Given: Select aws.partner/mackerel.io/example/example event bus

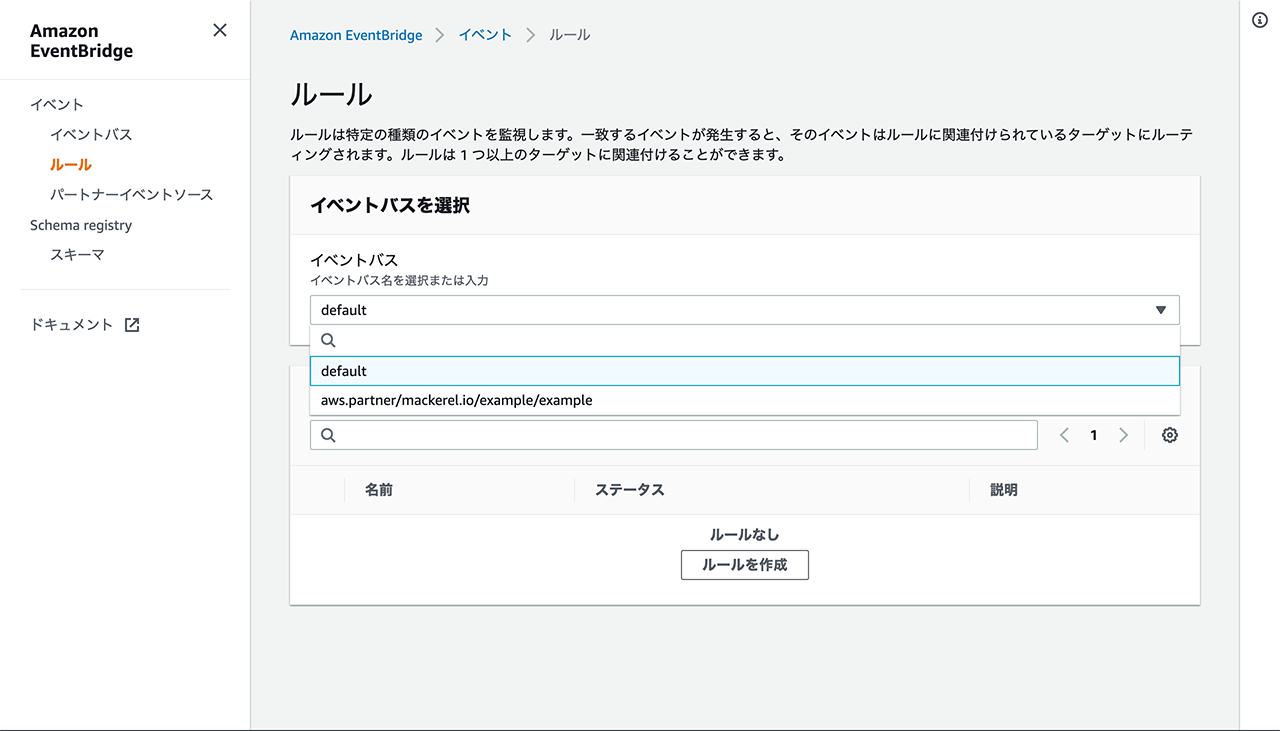Looking at the screenshot, I should 745,400.
